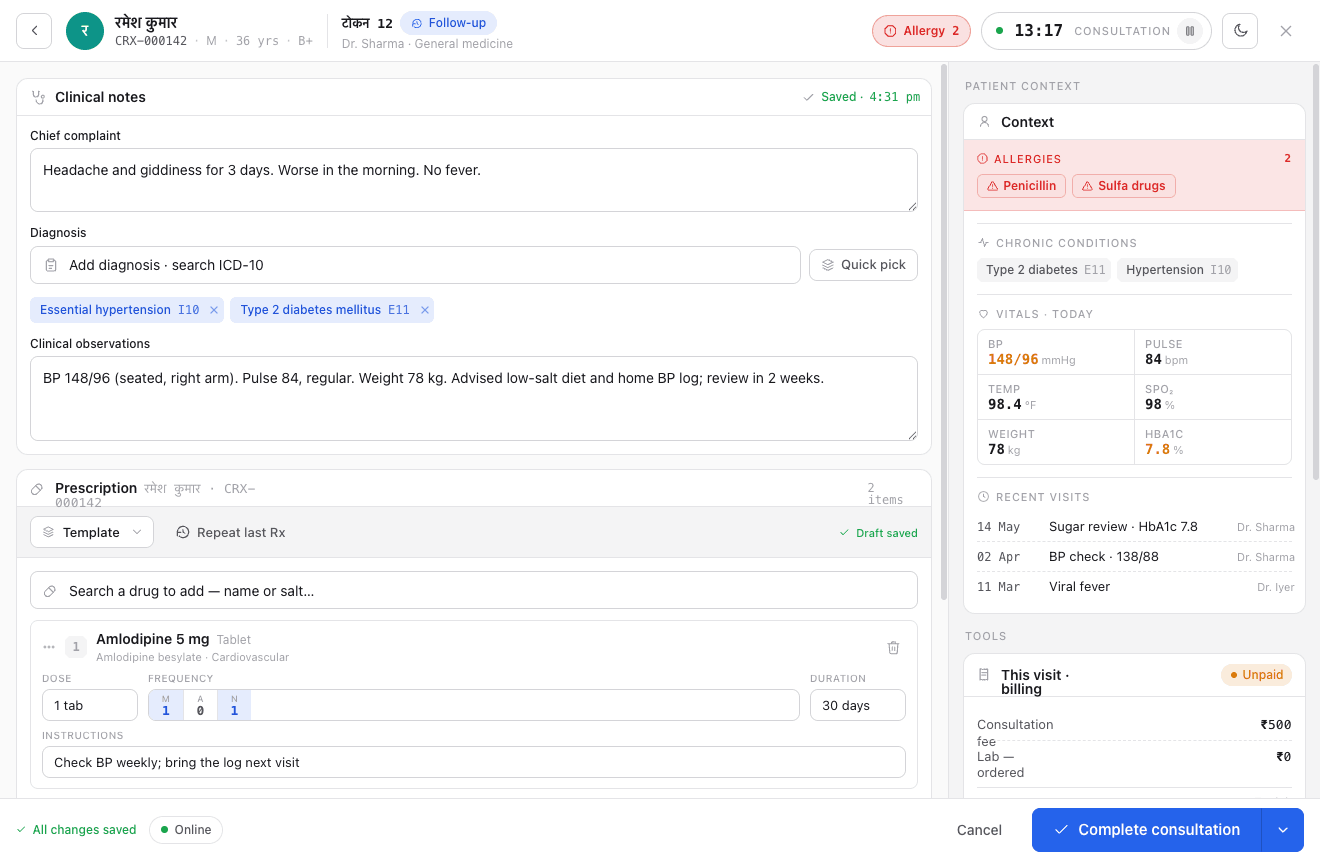The width and height of the screenshot is (1320, 860).
Task: Click the Duration field showing 30 days
Action: [x=858, y=705]
